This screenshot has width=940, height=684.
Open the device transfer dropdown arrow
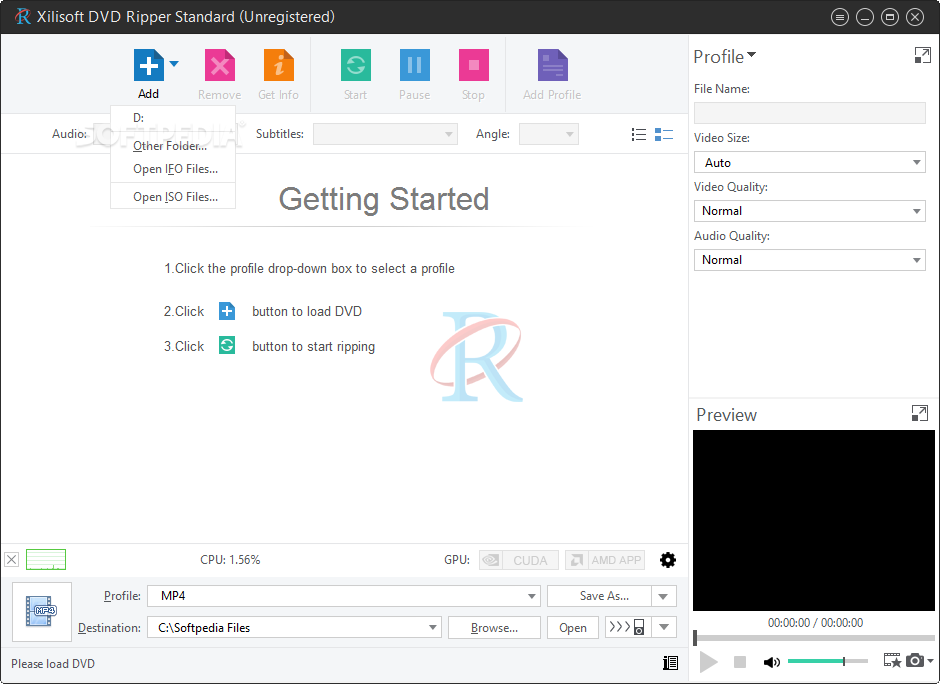[664, 628]
